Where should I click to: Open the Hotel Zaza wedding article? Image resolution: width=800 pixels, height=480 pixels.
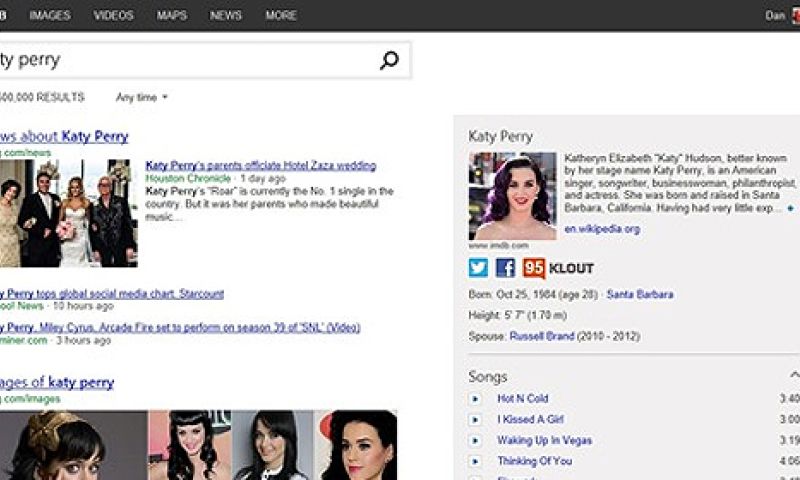tap(261, 165)
